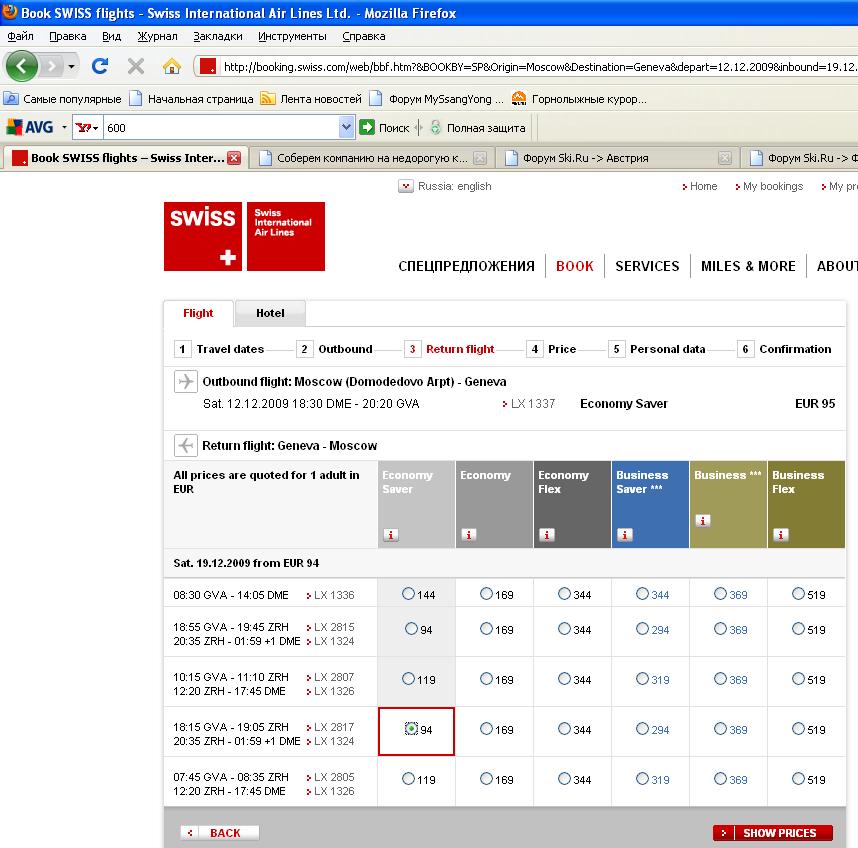Open the SERVICES navigation item
The image size is (858, 848).
647,266
